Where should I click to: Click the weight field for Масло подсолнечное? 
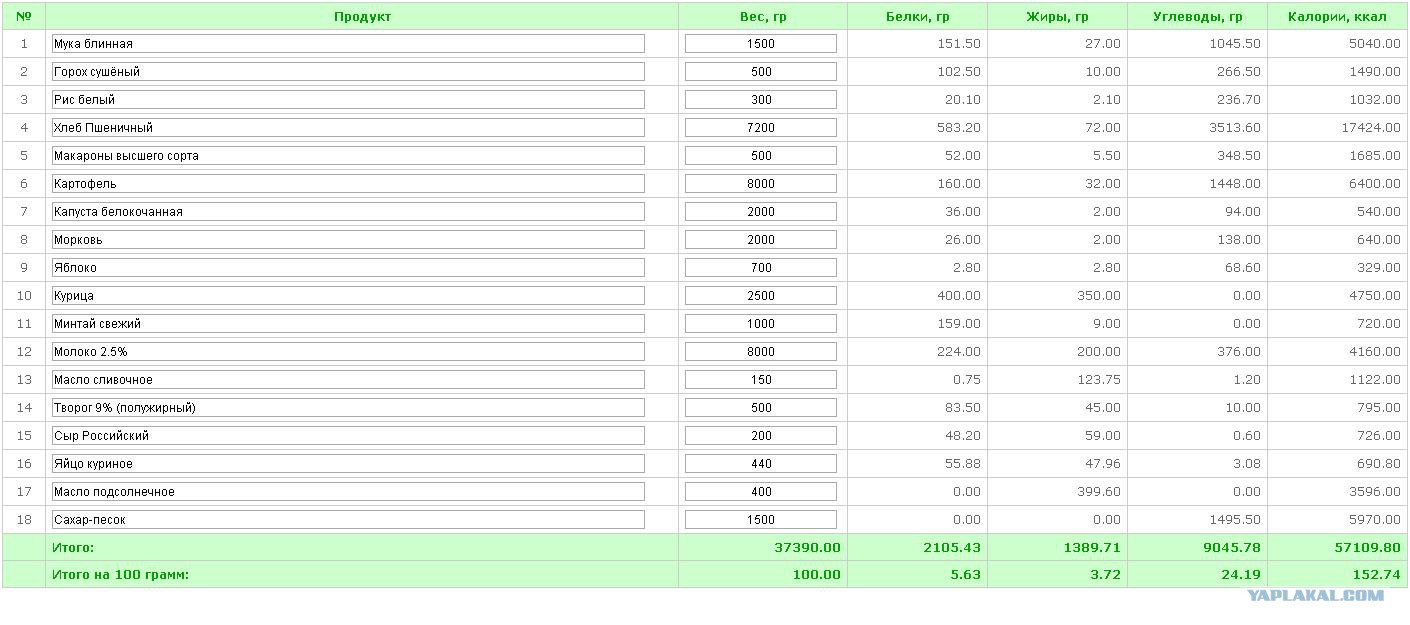[x=761, y=492]
